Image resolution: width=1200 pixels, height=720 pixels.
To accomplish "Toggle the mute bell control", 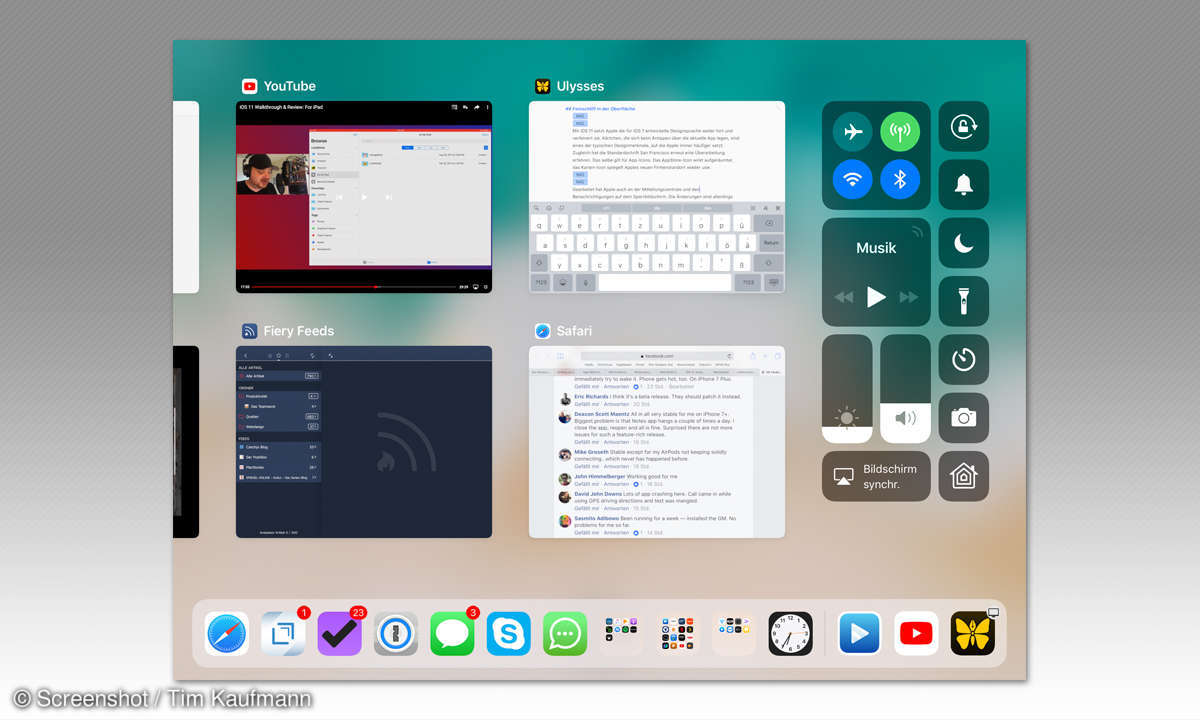I will point(964,185).
